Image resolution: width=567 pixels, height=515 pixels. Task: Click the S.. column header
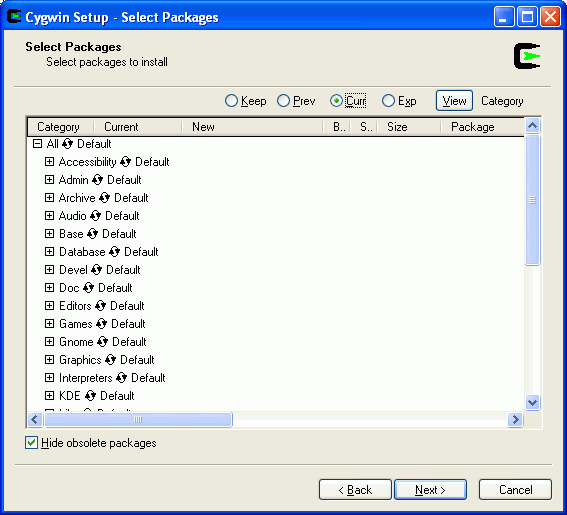click(x=364, y=127)
